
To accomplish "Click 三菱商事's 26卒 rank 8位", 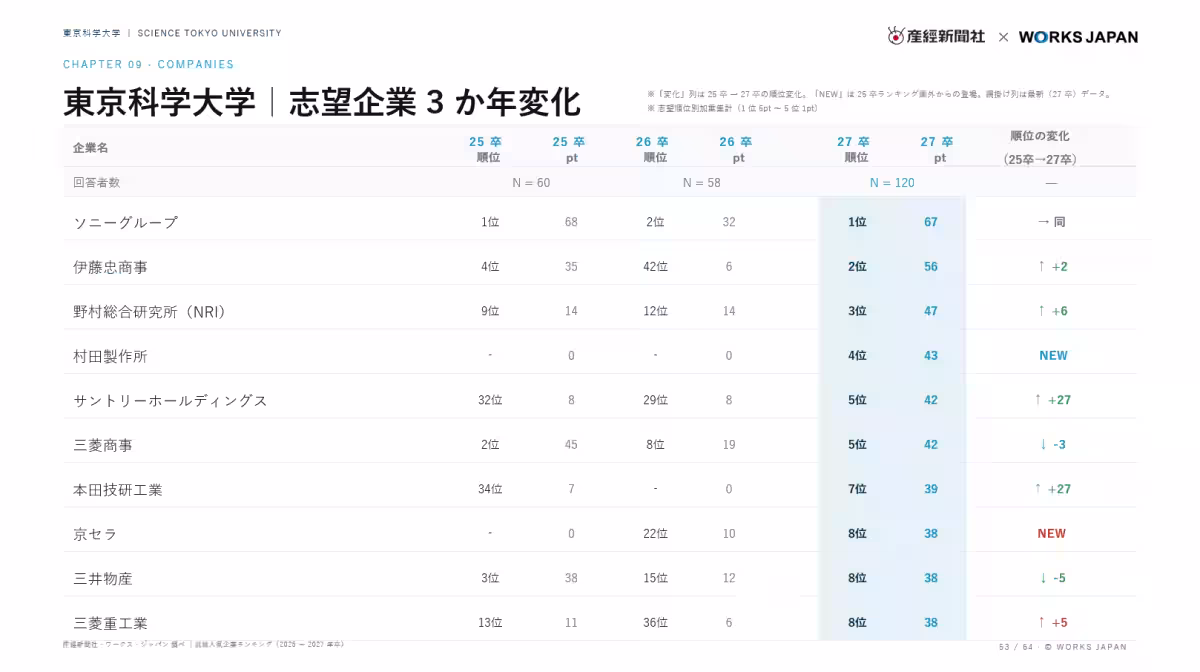I will pyautogui.click(x=655, y=445).
